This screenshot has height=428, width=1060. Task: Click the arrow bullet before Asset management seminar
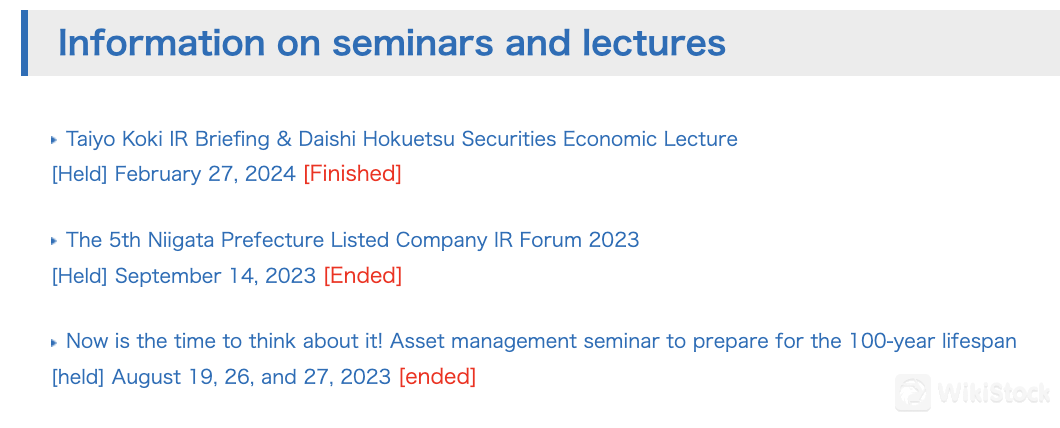(54, 343)
